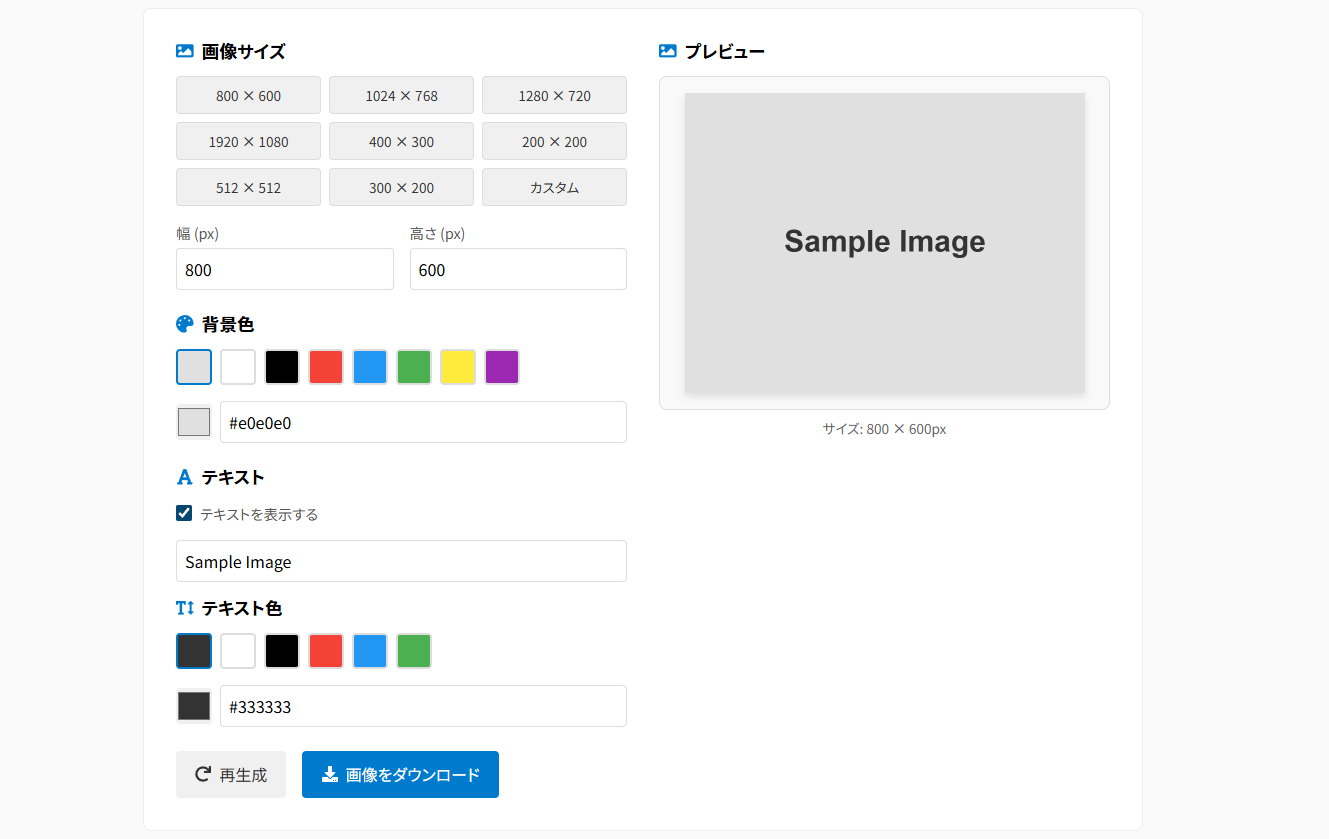Open the text color picker next to #333333
1329x839 pixels.
pyautogui.click(x=194, y=706)
